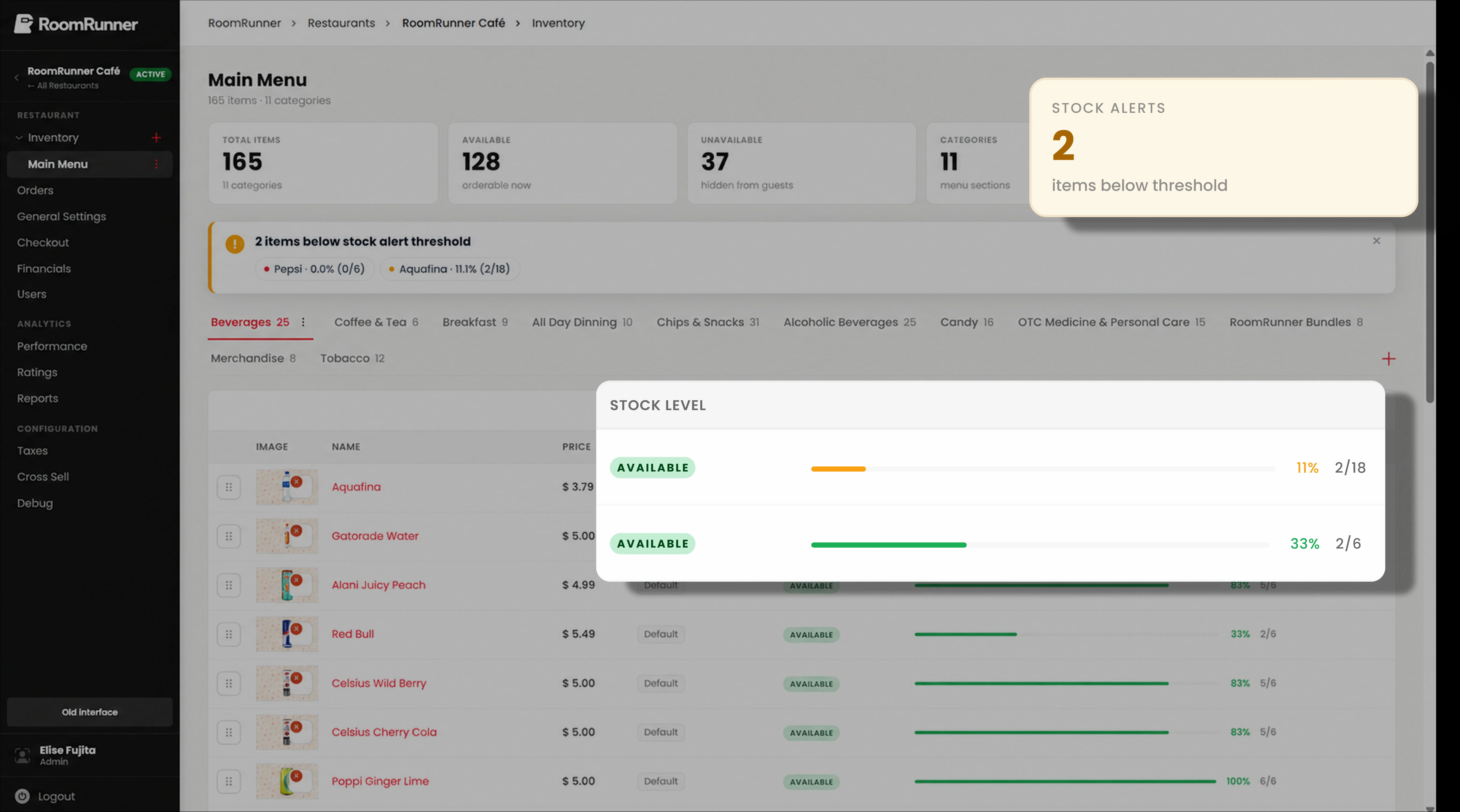Open Celsius Wild Berry Default dropdown
The height and width of the screenshot is (812, 1460).
pos(661,683)
